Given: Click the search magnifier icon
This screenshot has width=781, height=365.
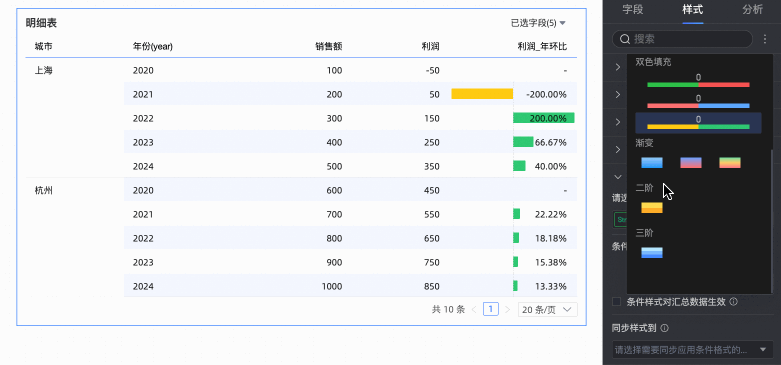Looking at the screenshot, I should [624, 39].
